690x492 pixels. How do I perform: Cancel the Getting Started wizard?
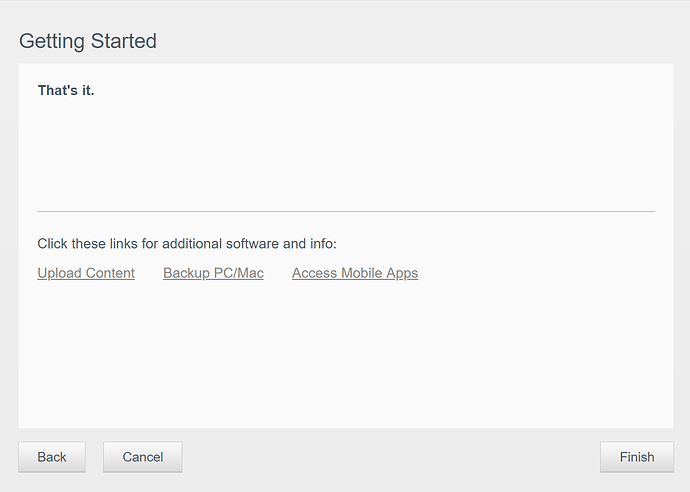[x=143, y=457]
